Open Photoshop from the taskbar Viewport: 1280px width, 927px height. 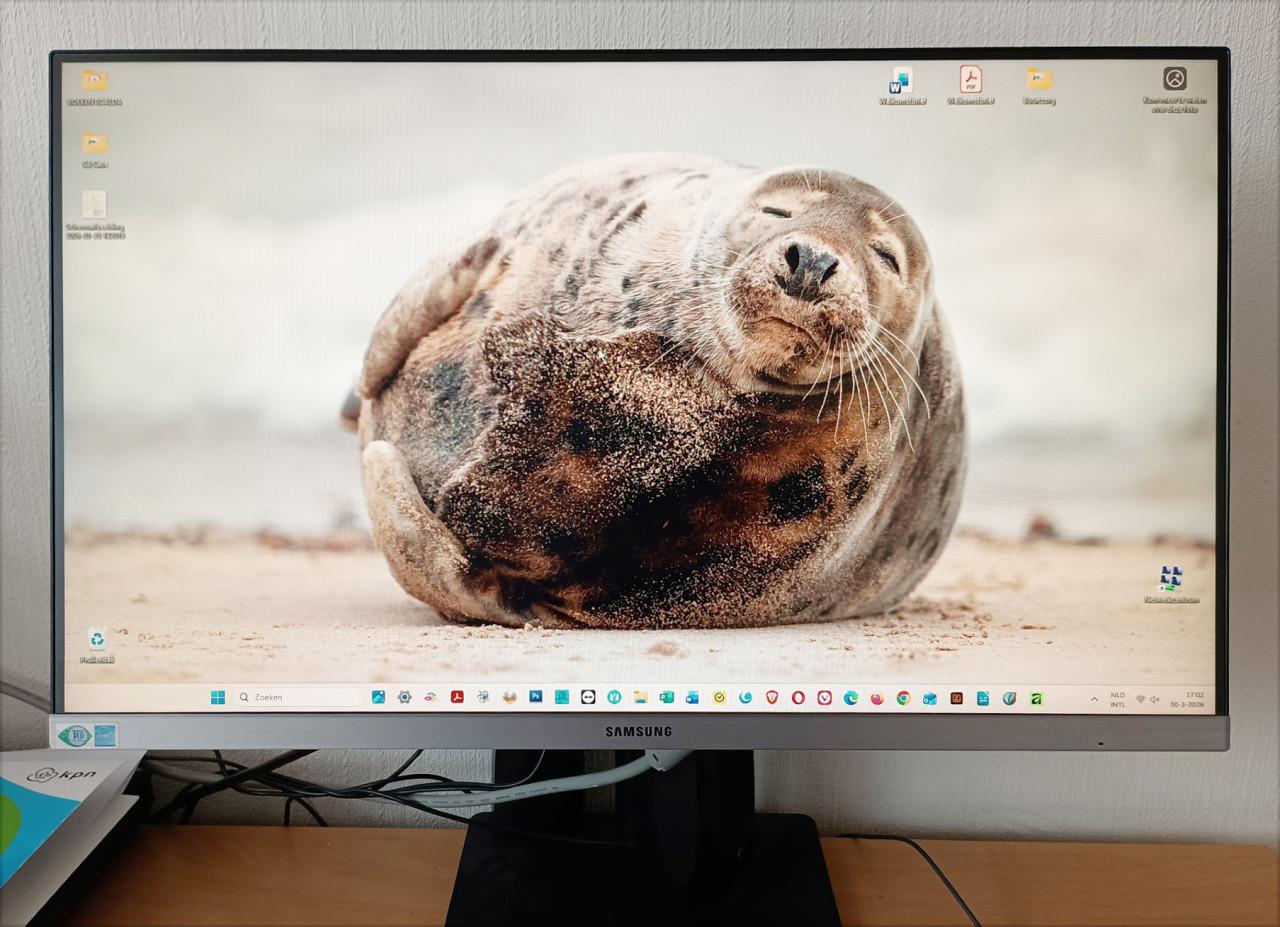point(534,697)
